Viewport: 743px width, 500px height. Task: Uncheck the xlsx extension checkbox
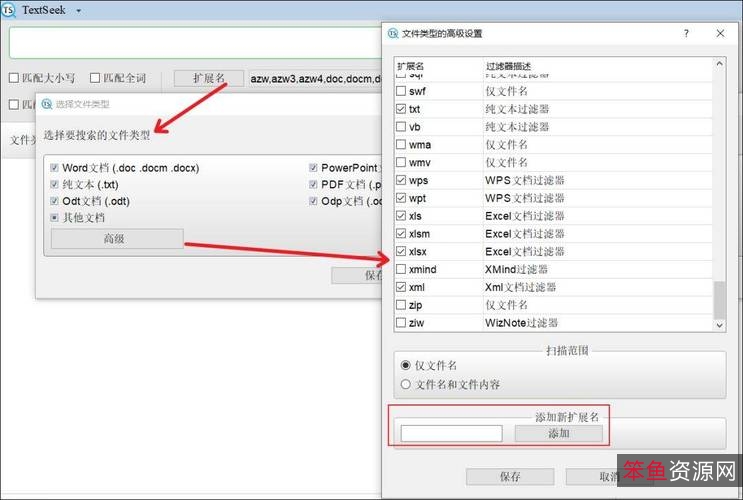pyautogui.click(x=401, y=251)
